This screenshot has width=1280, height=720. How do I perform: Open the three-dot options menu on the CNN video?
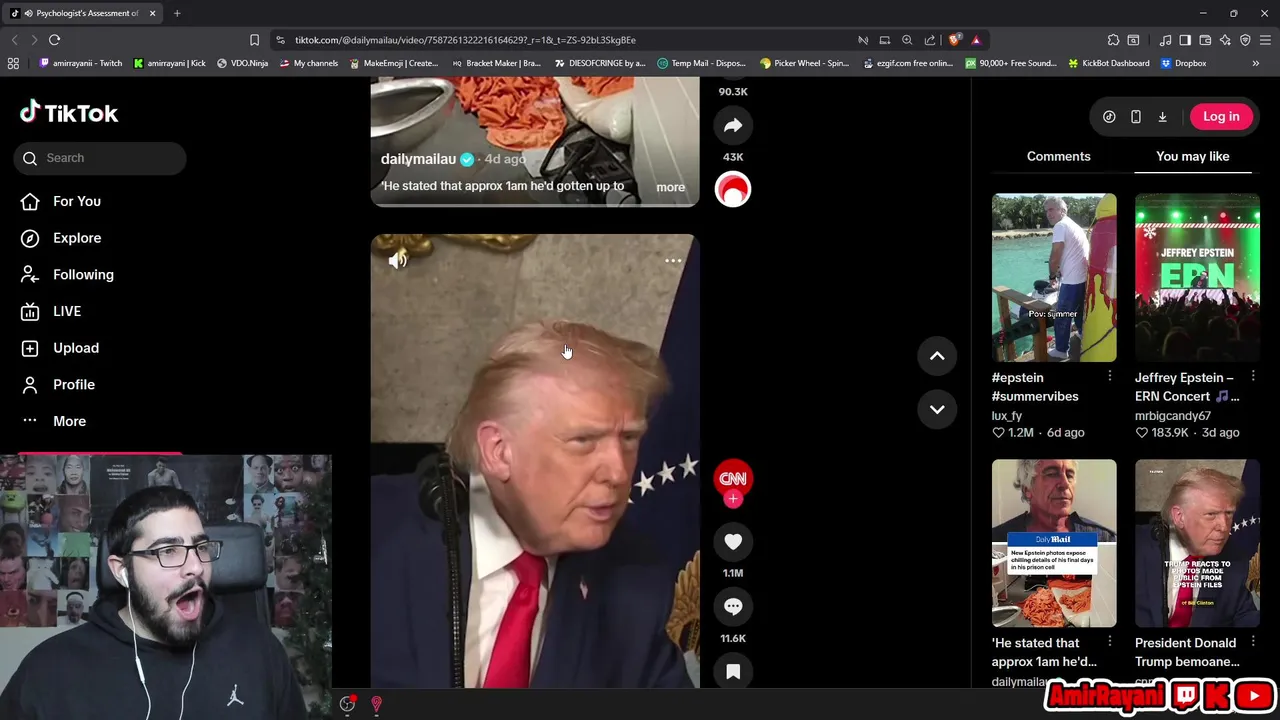tap(673, 261)
